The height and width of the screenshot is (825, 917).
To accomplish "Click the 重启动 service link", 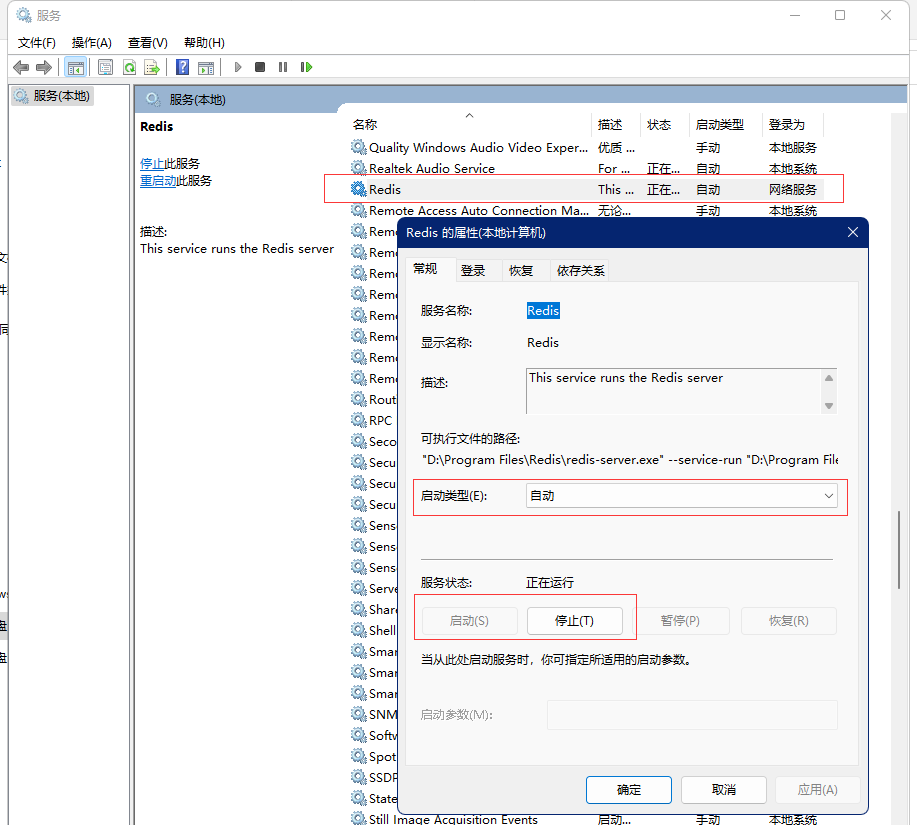I will click(x=158, y=181).
